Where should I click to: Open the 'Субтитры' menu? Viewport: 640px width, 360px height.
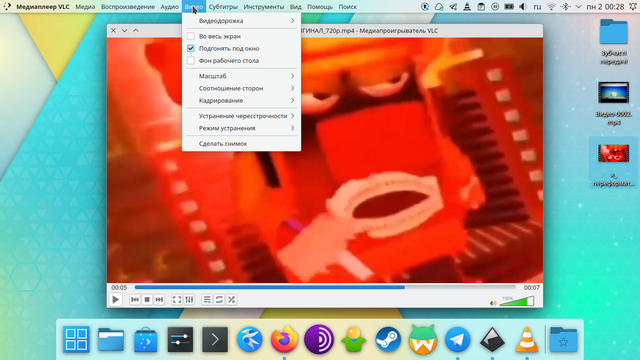223,7
